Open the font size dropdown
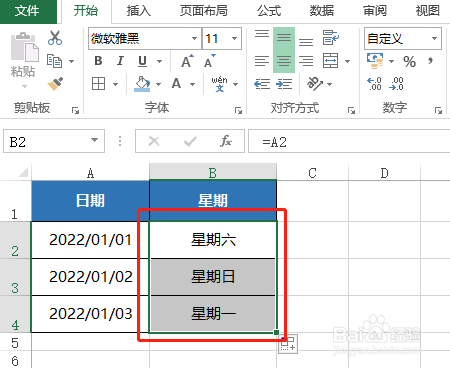 pyautogui.click(x=235, y=38)
